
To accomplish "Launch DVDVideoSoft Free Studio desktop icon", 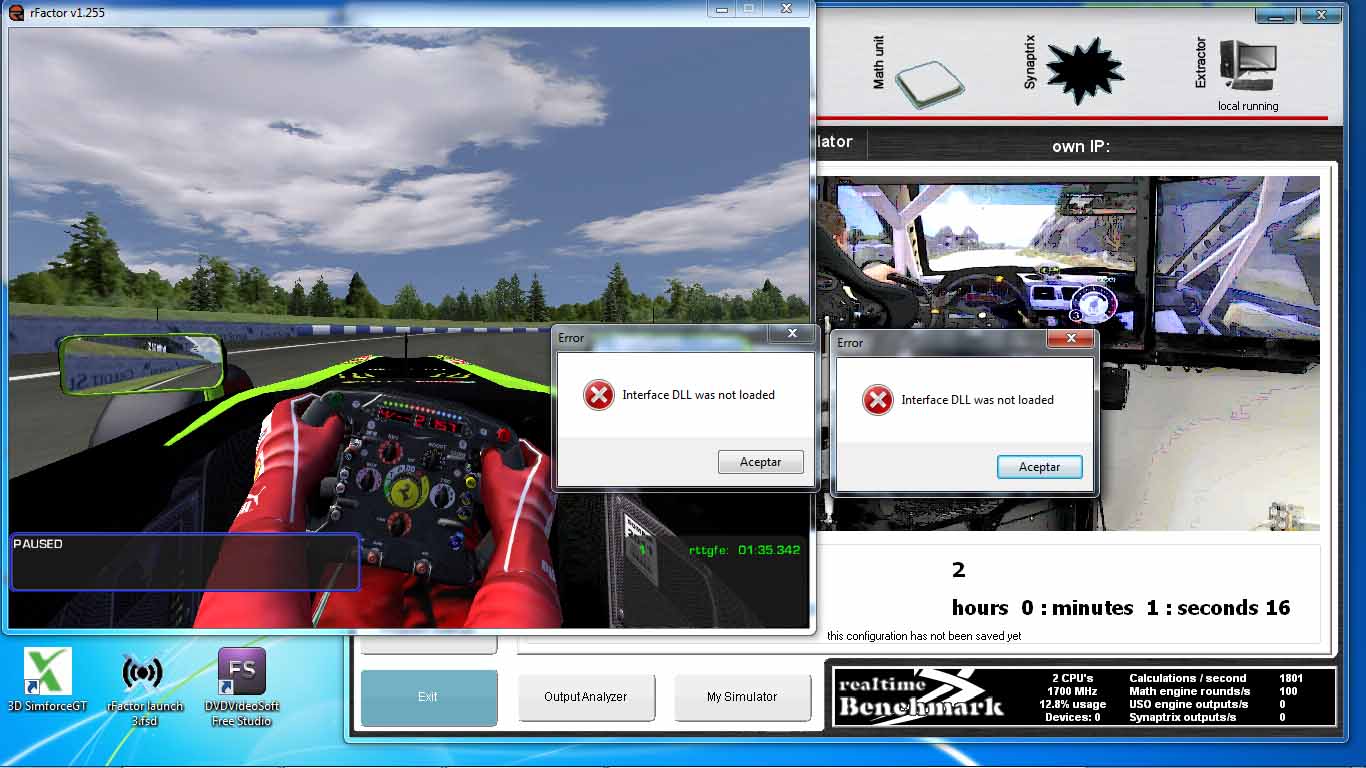I will coord(241,672).
